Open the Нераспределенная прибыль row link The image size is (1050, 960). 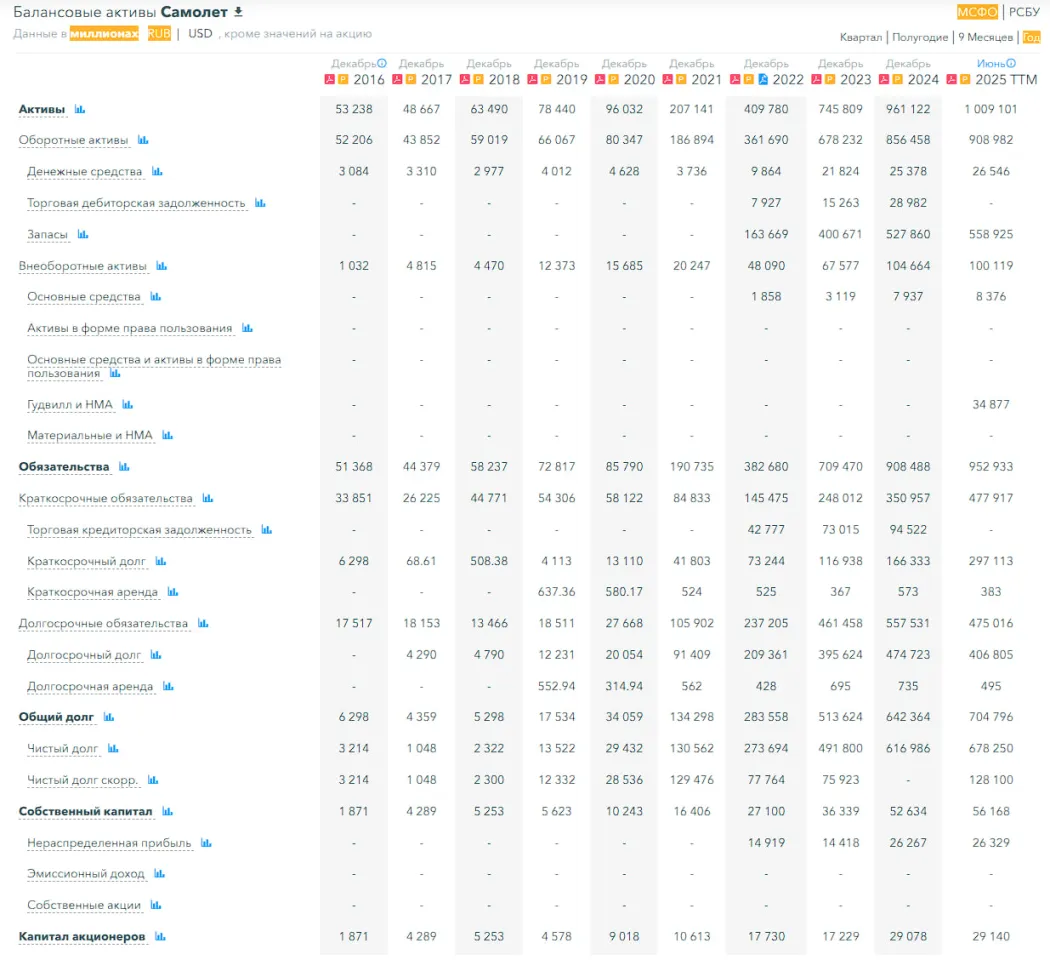[x=109, y=843]
